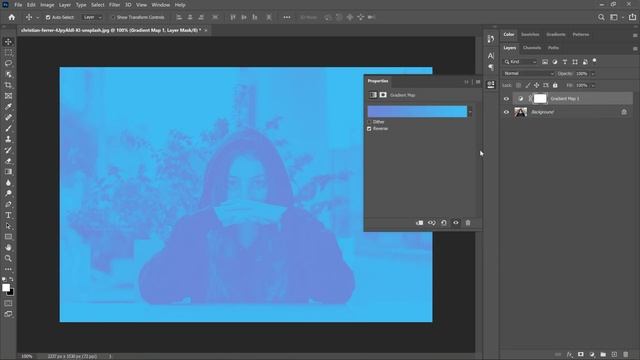Open the Paragraph panel icon

[491, 67]
